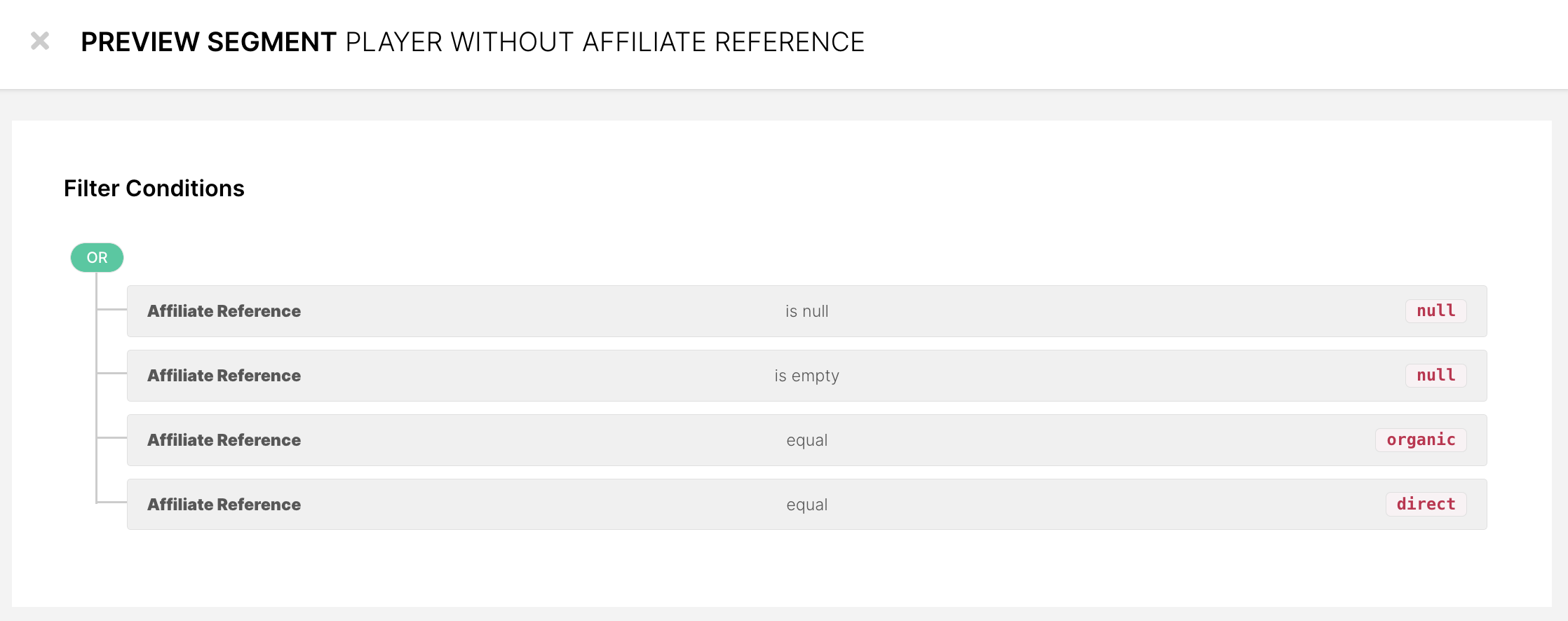The image size is (1568, 621).
Task: Click the "Filter Conditions" heading
Action: pos(154,189)
